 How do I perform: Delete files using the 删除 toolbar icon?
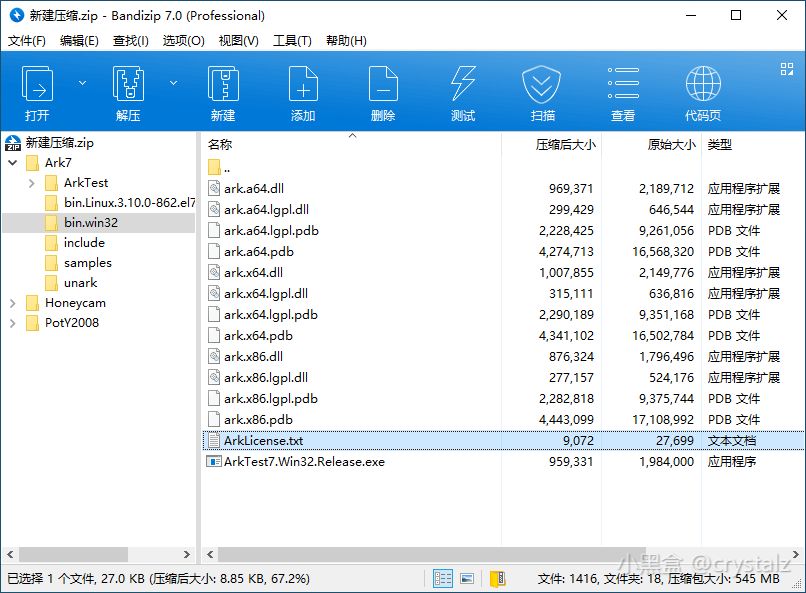click(x=383, y=90)
